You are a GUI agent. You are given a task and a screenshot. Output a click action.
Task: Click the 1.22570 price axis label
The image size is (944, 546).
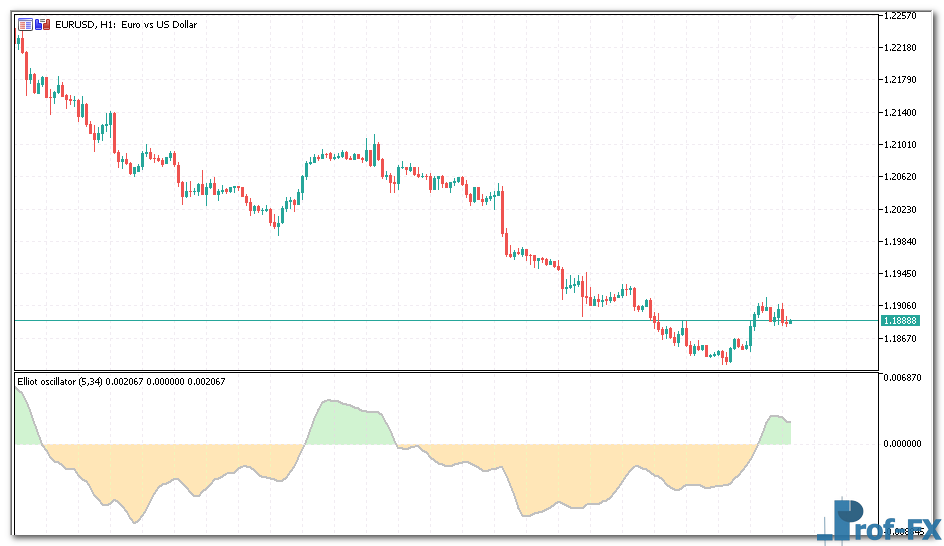[902, 16]
